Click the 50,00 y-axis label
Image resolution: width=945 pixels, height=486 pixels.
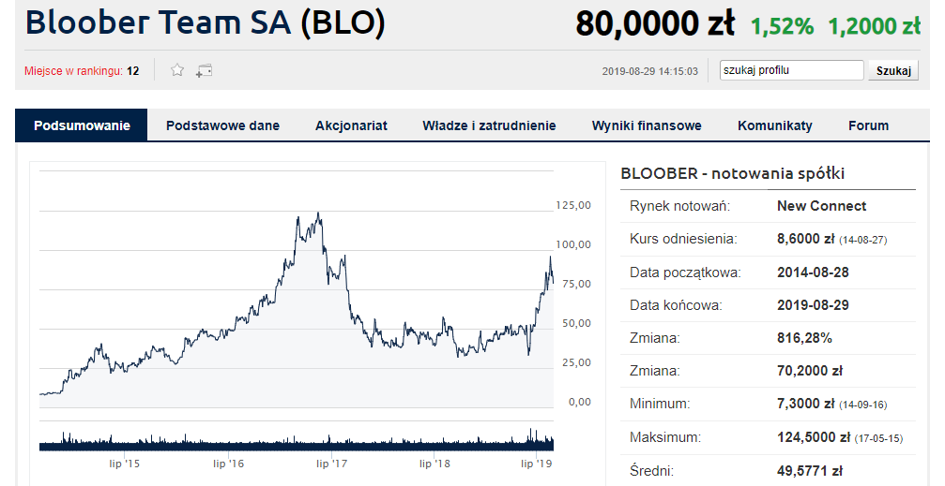tap(576, 324)
